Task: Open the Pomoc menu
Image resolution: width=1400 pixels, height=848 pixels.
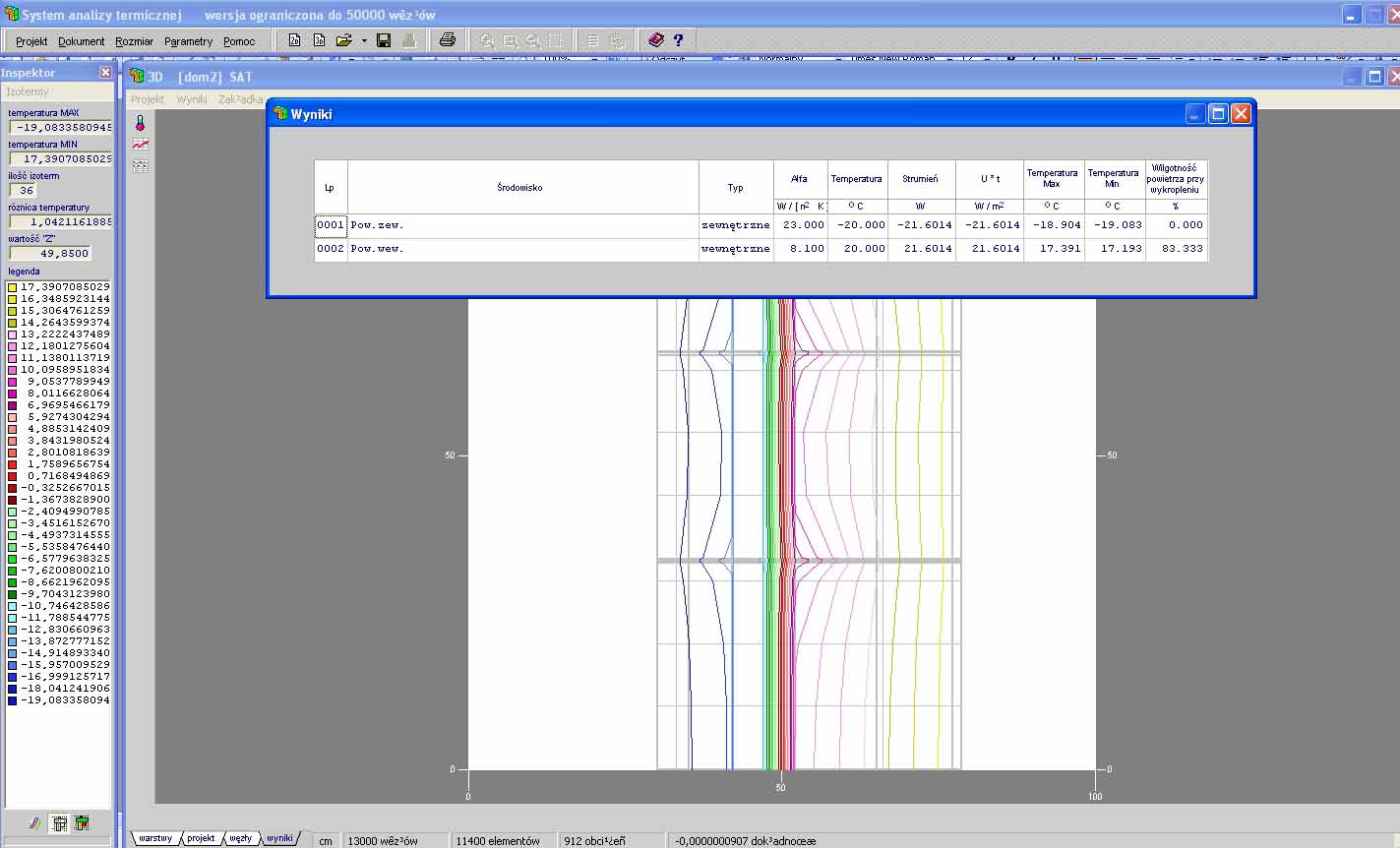Action: pos(239,41)
